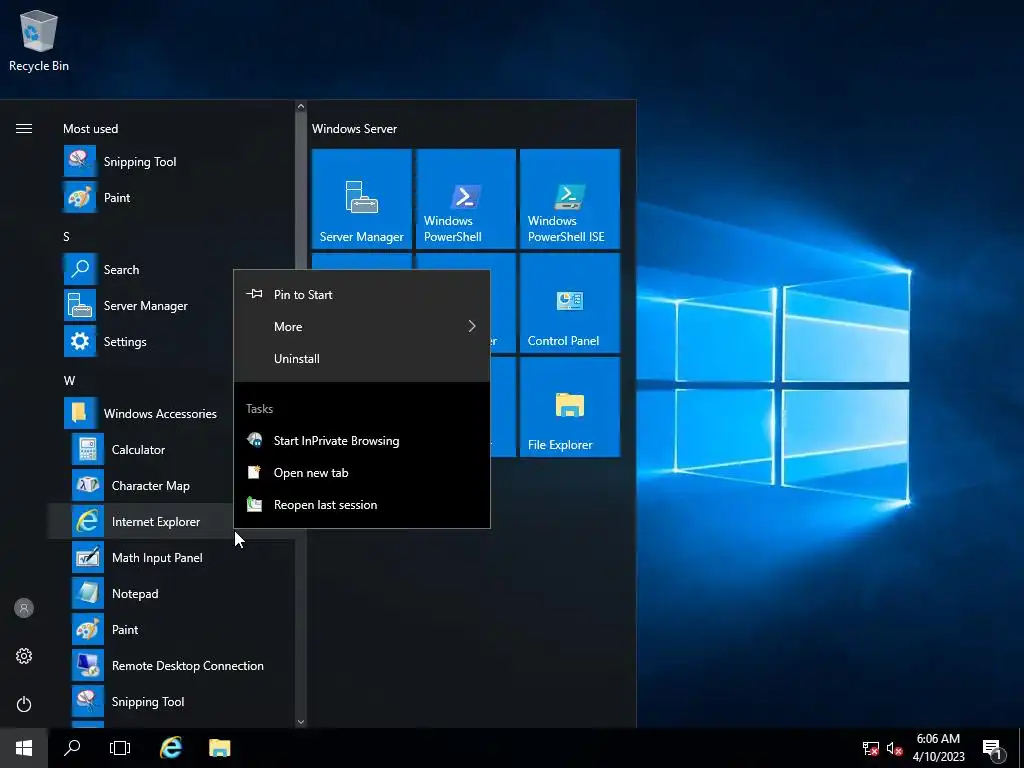Open the Action Center notifications icon
Image resolution: width=1024 pixels, height=768 pixels.
[992, 749]
